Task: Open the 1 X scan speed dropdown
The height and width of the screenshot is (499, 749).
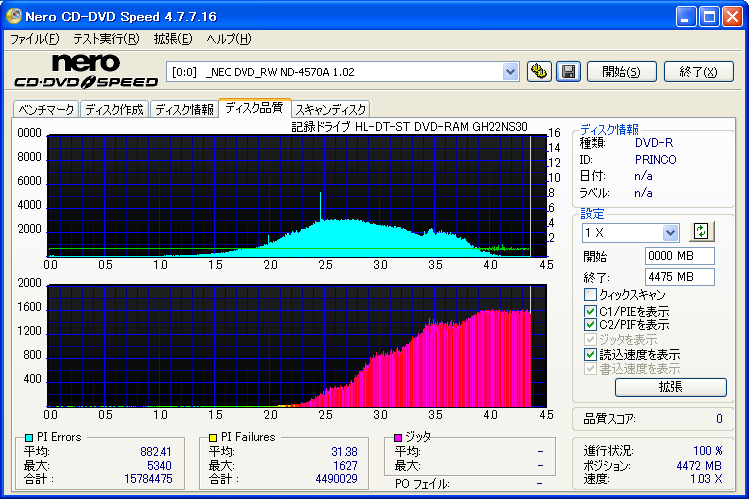Action: click(670, 233)
